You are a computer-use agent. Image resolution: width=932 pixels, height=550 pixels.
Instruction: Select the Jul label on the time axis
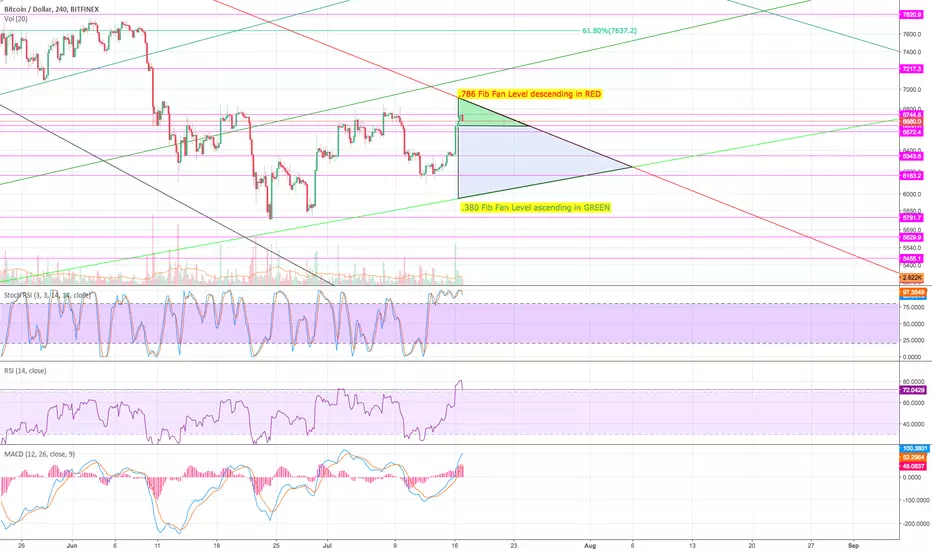tap(327, 545)
